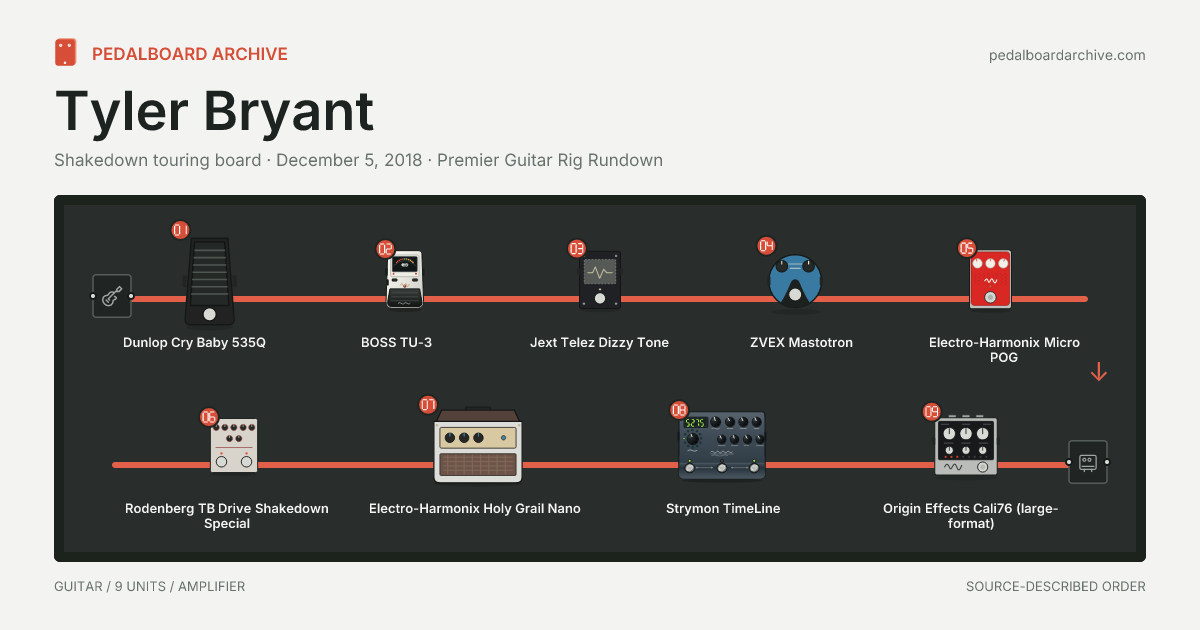Click the BOSS TU-3 label

coord(397,342)
